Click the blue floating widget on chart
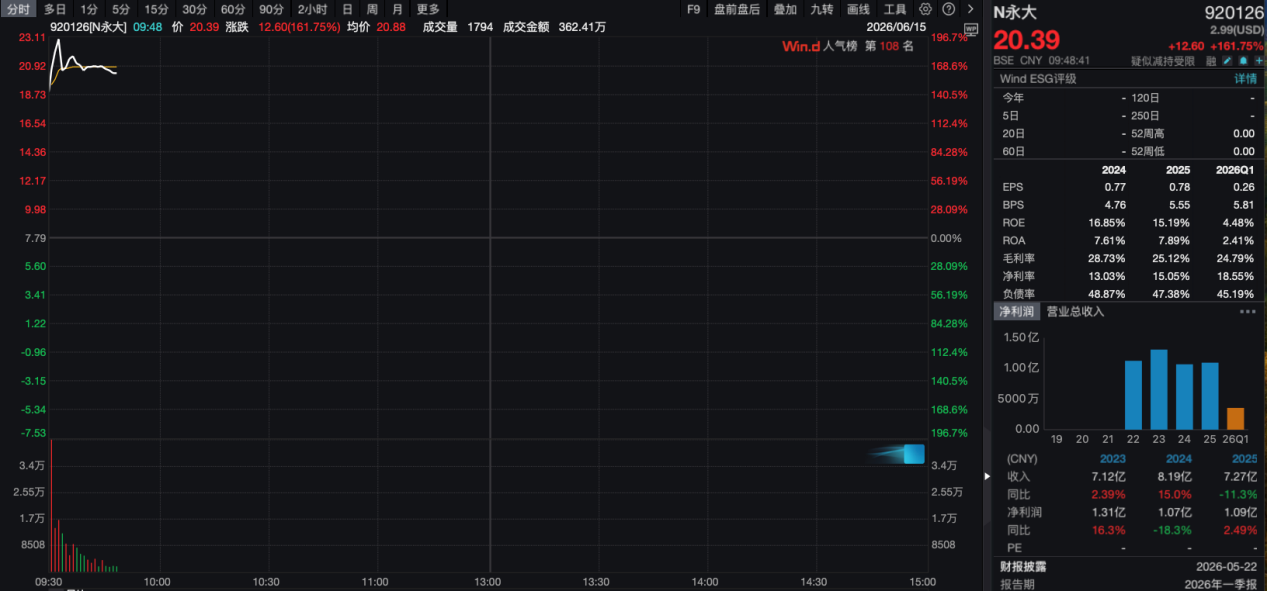This screenshot has height=591, width=1267. (913, 454)
